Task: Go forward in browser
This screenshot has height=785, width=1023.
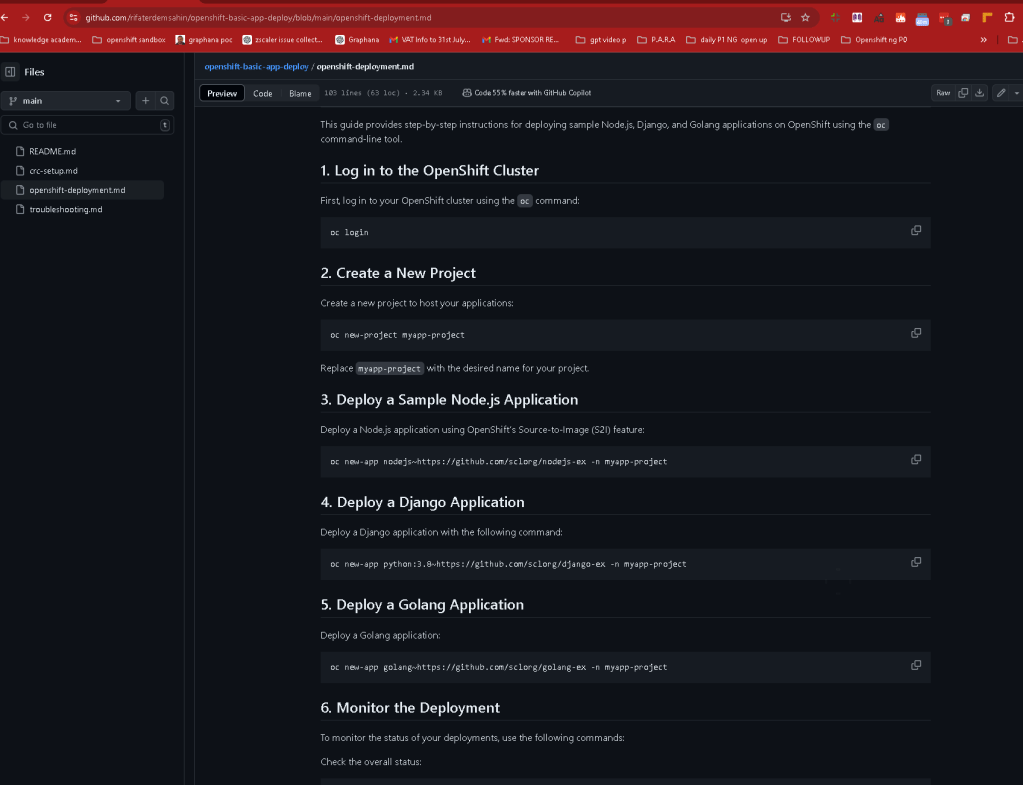Action: tap(26, 18)
